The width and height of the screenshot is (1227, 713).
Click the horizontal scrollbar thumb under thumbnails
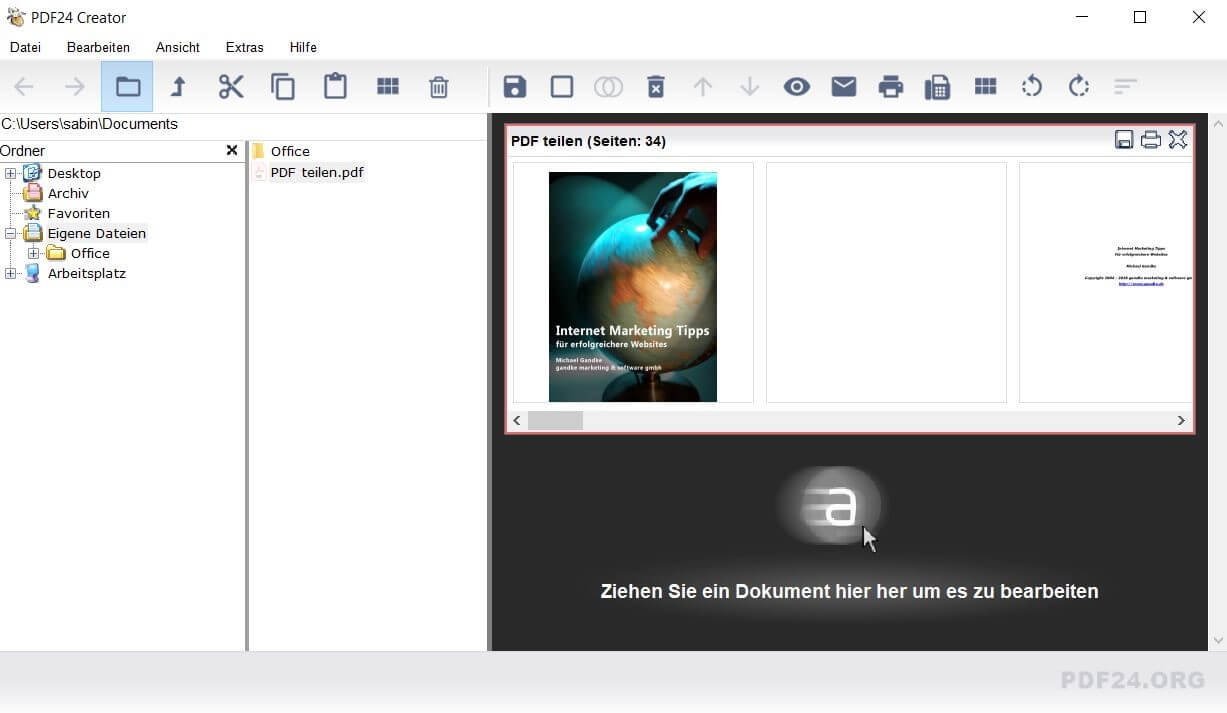tap(555, 421)
